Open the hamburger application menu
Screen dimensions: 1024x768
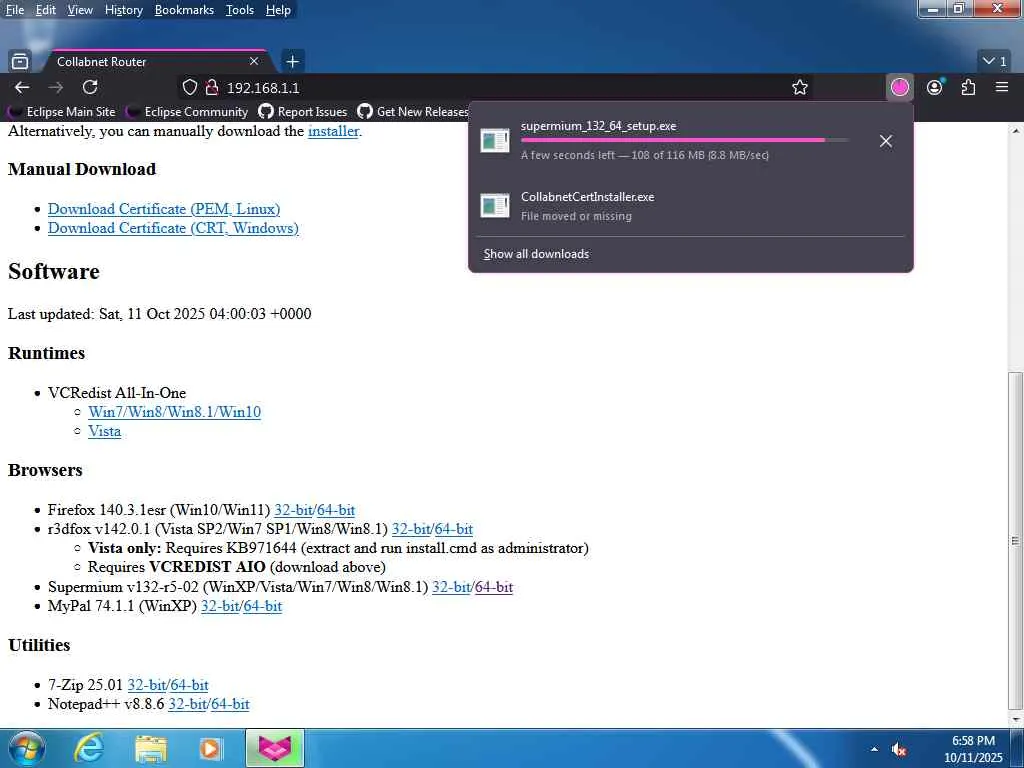pyautogui.click(x=1002, y=88)
